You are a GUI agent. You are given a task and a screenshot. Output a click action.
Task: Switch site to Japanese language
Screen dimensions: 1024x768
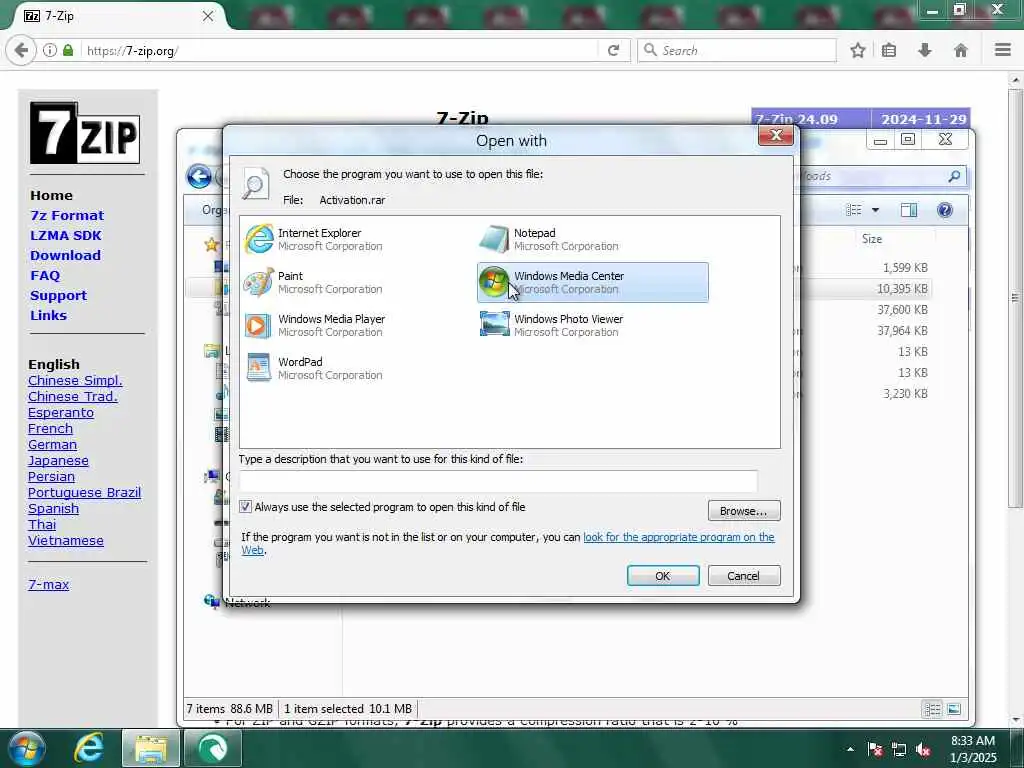tap(58, 460)
